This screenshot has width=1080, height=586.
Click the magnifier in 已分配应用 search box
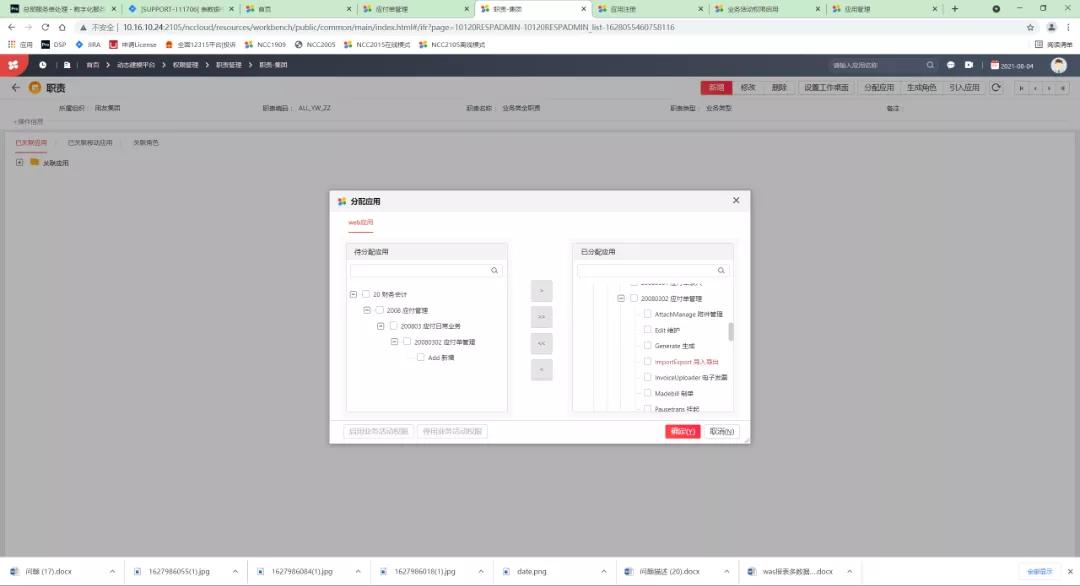coord(720,270)
